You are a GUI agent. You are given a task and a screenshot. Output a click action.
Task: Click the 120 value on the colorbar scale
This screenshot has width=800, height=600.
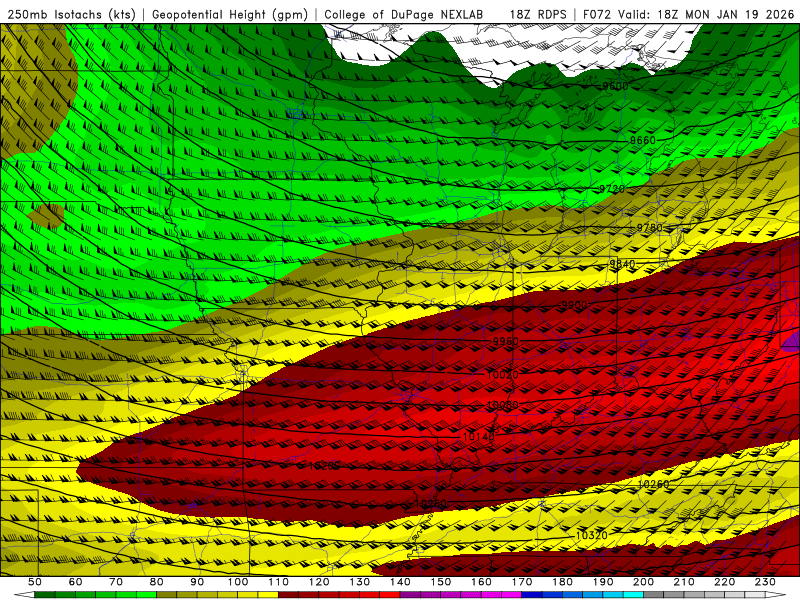point(319,582)
